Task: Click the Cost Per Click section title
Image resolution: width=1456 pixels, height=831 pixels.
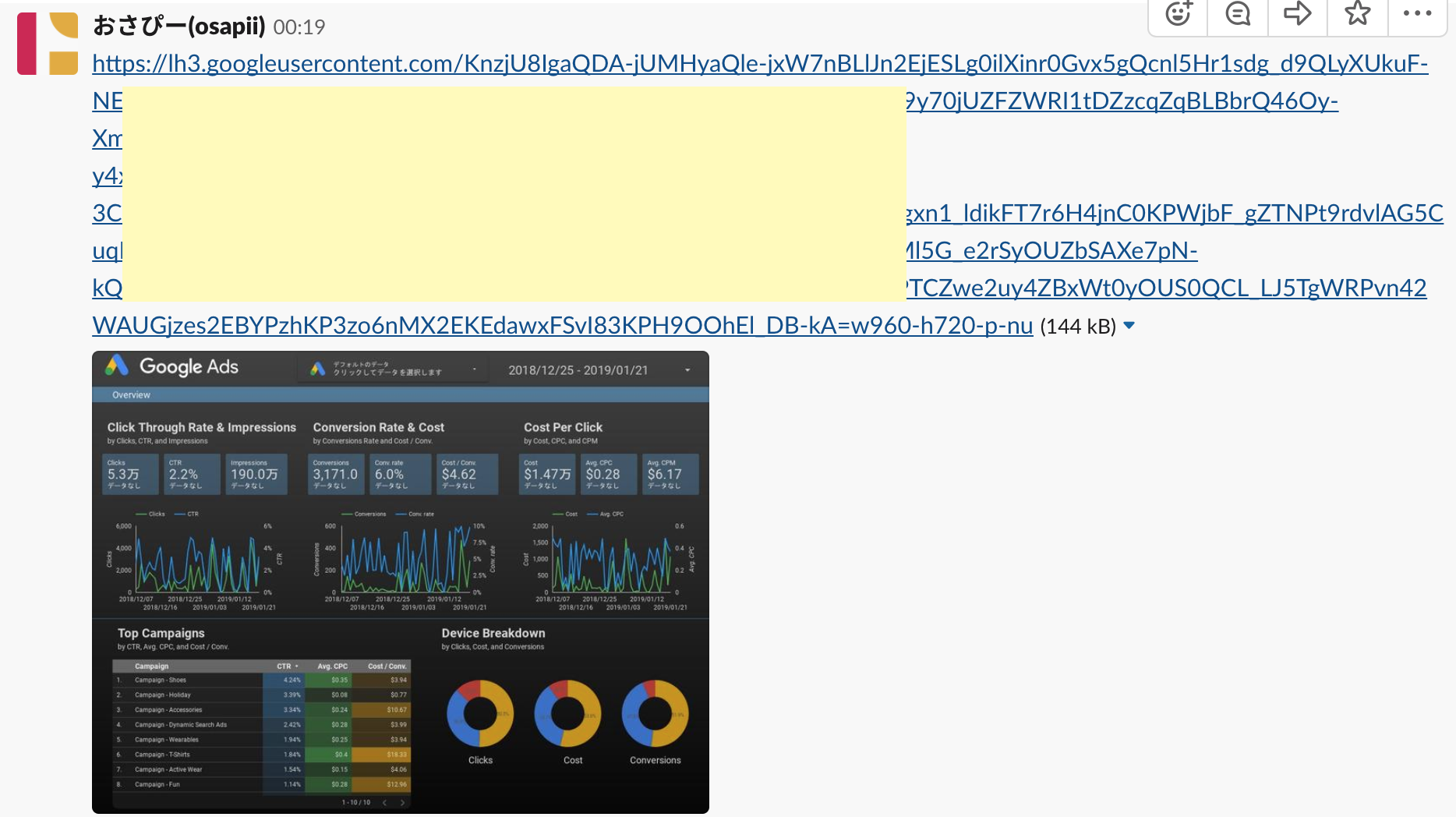Action: 564,427
